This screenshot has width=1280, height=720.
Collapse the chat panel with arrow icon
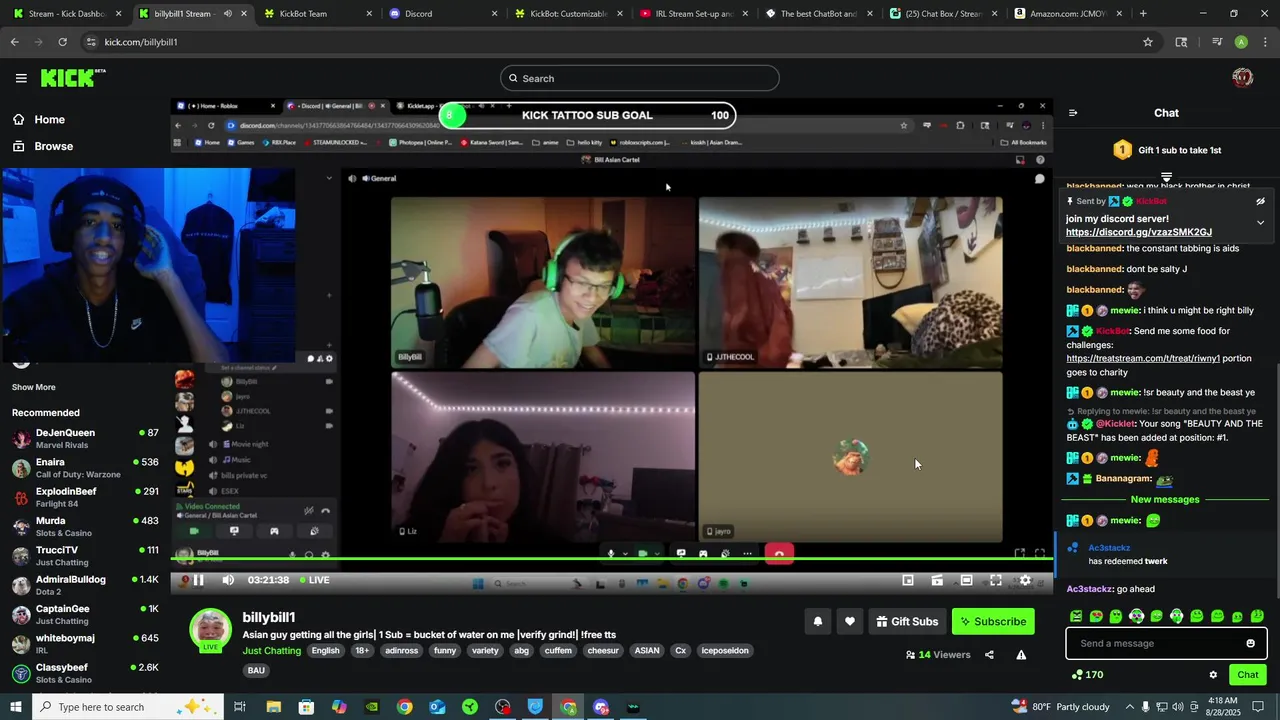pyautogui.click(x=1073, y=113)
